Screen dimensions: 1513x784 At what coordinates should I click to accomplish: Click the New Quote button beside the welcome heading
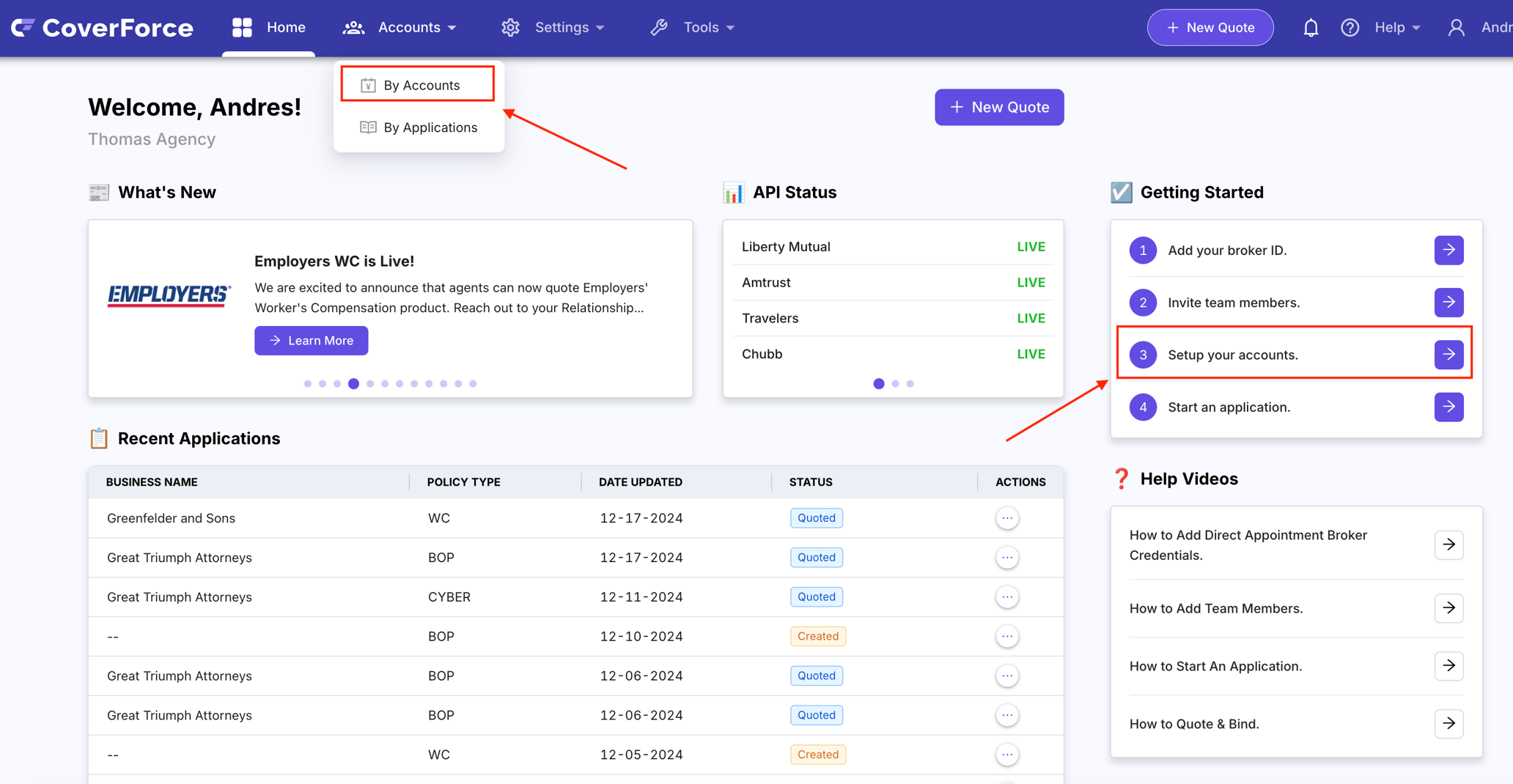click(x=998, y=107)
